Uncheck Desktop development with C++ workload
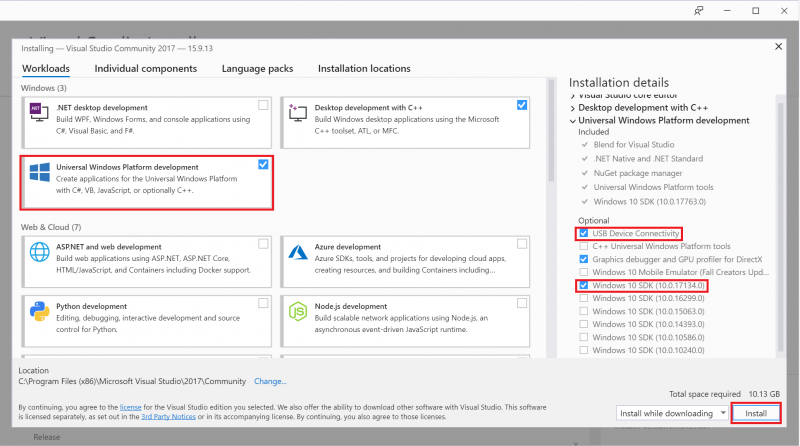 pos(522,105)
